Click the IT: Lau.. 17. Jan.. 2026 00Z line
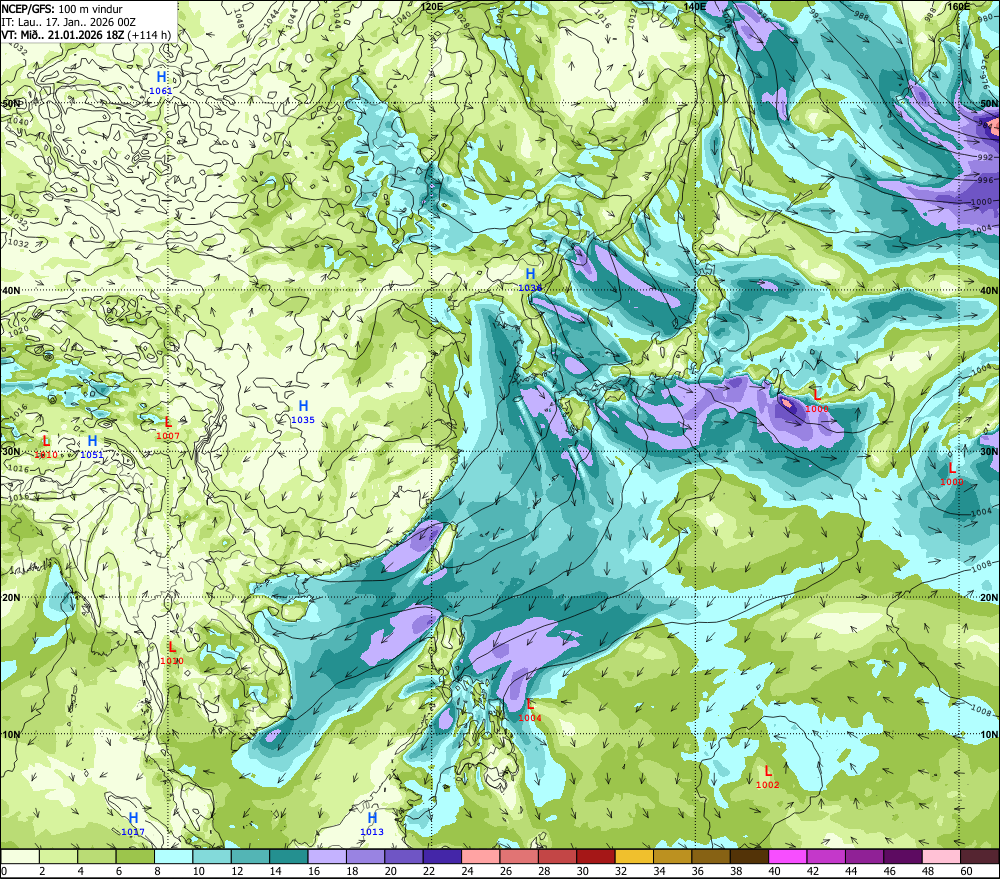The height and width of the screenshot is (879, 1000). (68, 22)
